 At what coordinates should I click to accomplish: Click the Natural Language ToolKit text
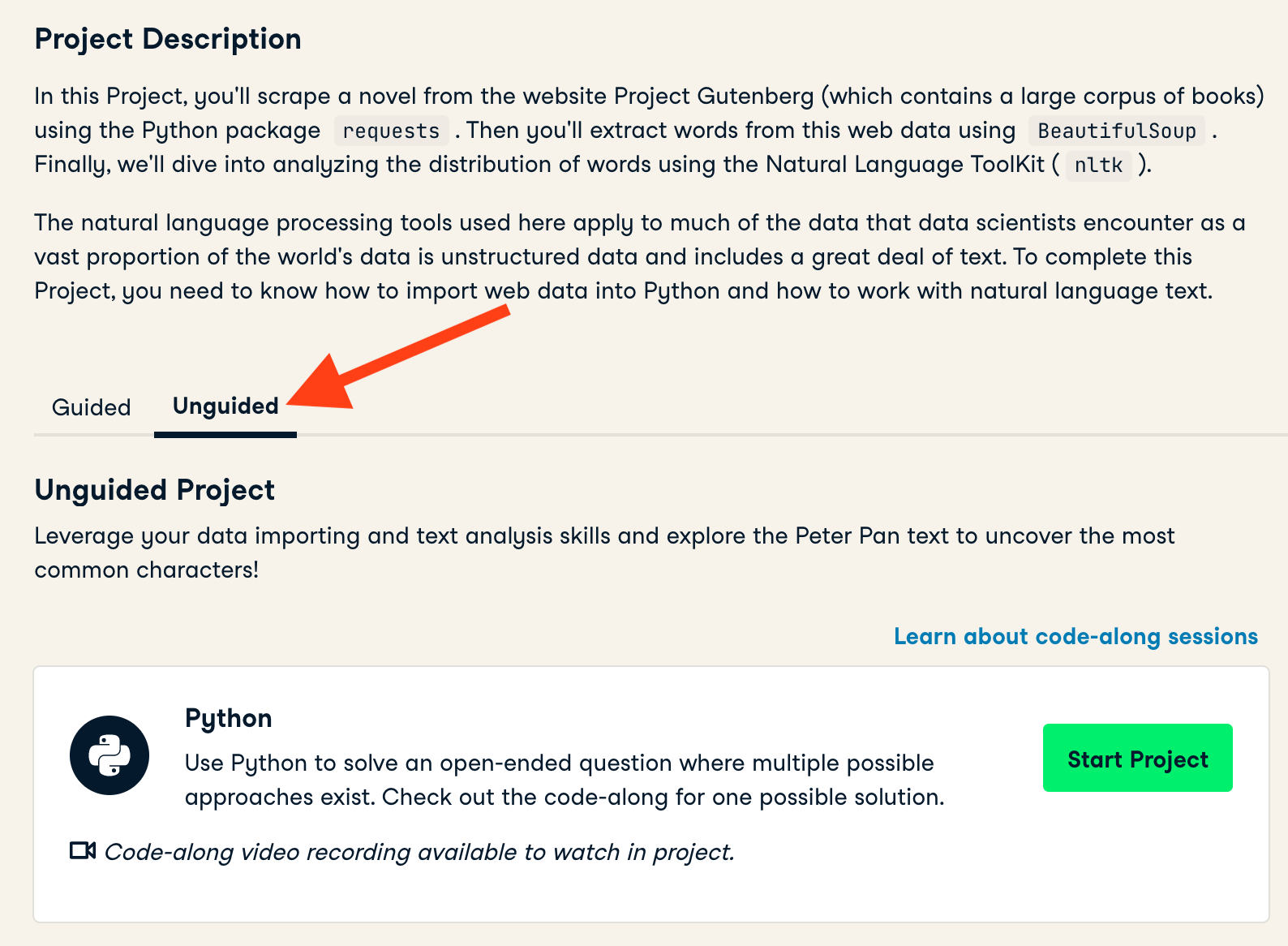pyautogui.click(x=905, y=165)
